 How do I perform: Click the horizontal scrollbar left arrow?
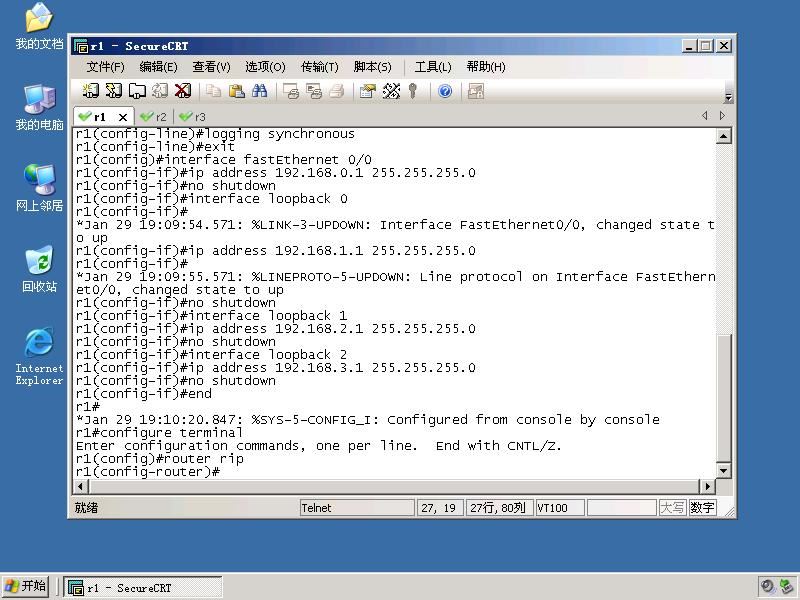point(80,486)
